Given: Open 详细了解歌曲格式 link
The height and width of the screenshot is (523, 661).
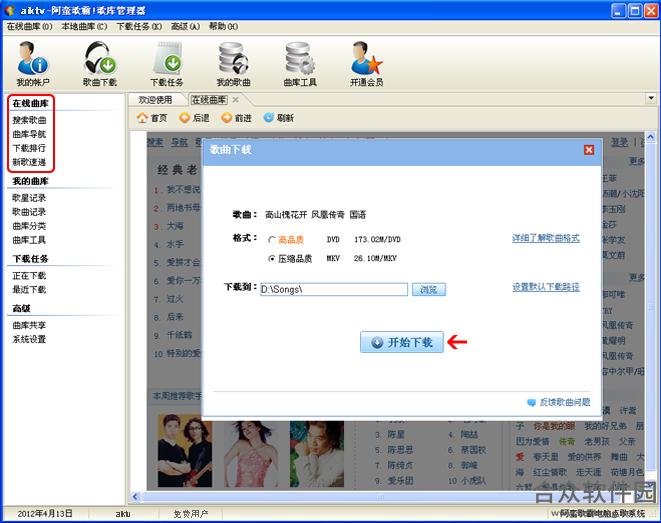Looking at the screenshot, I should pyautogui.click(x=546, y=238).
